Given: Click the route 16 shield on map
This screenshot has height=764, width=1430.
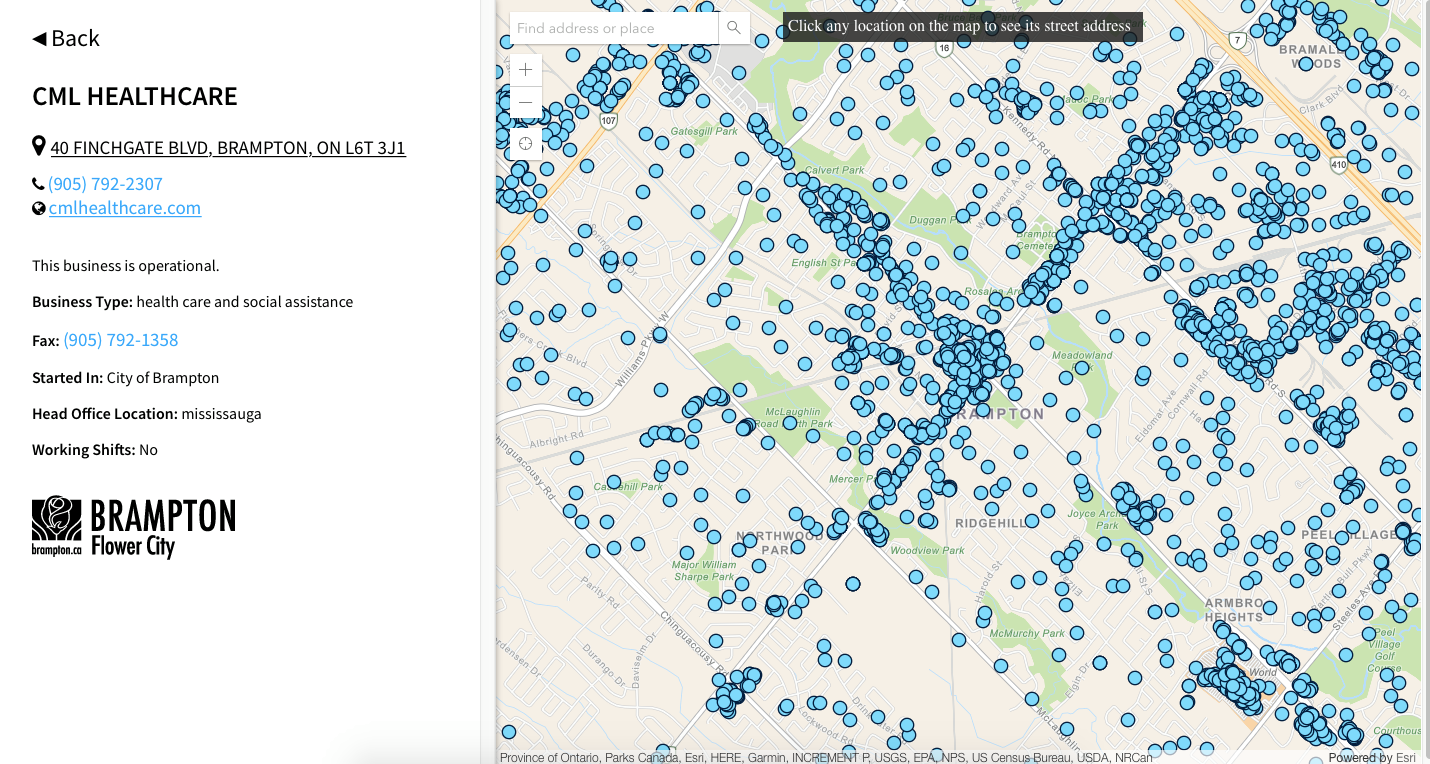Looking at the screenshot, I should [x=944, y=47].
